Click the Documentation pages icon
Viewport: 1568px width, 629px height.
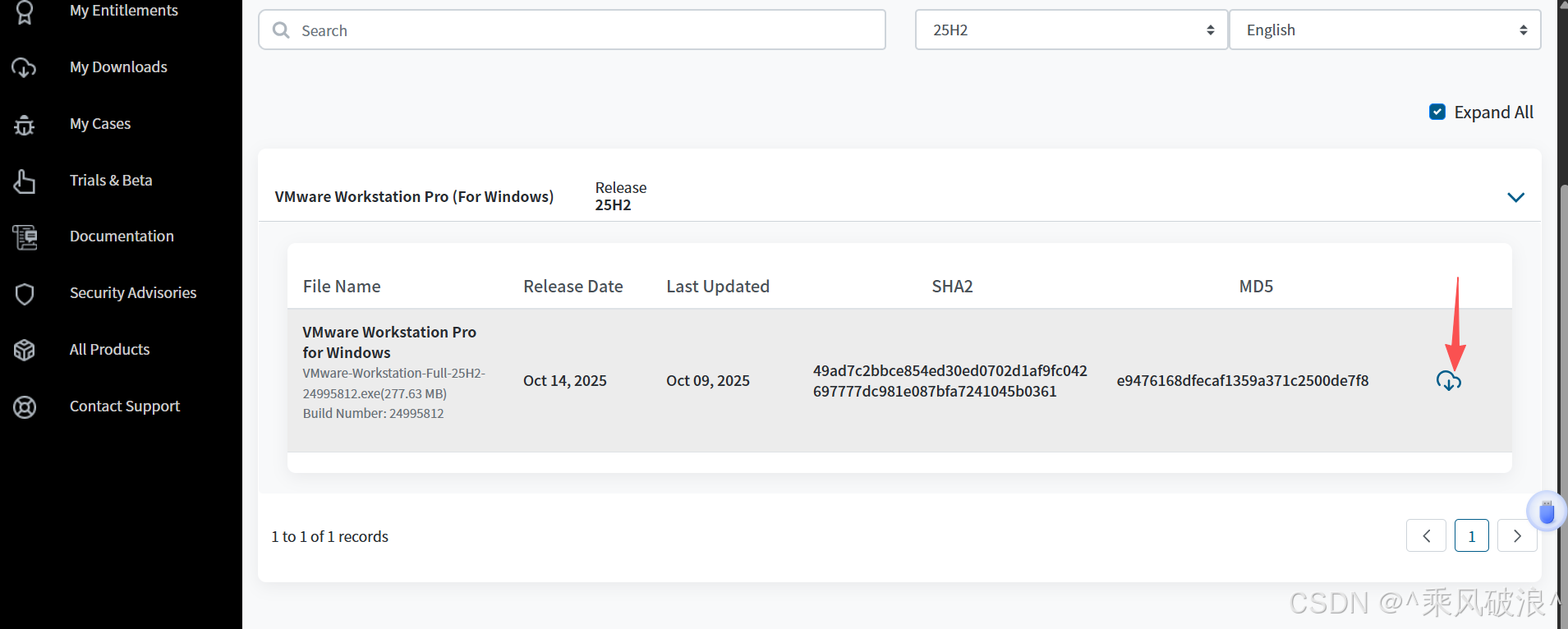[25, 237]
